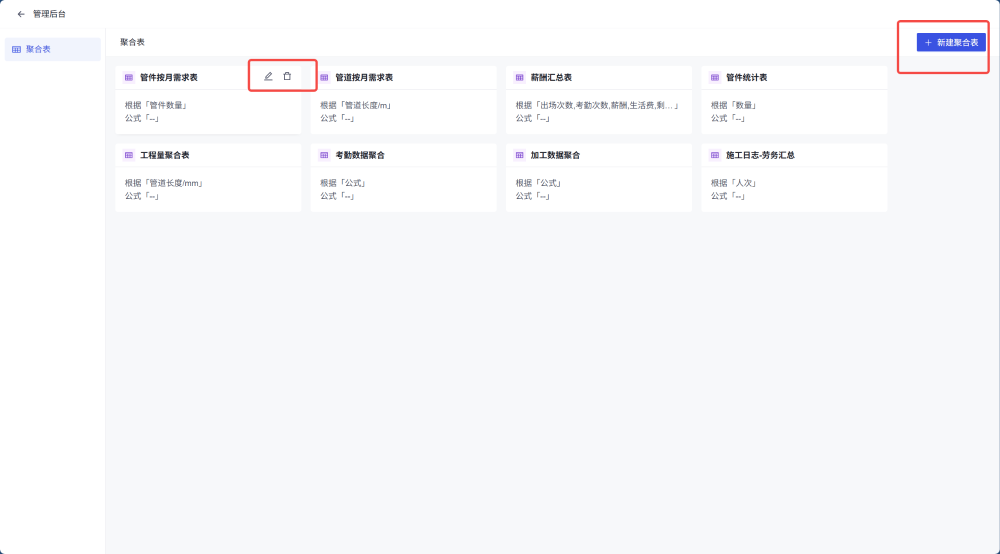Click the table icon of 施工日志-劳务汇总 card
Image resolution: width=1000 pixels, height=554 pixels.
[x=715, y=156]
